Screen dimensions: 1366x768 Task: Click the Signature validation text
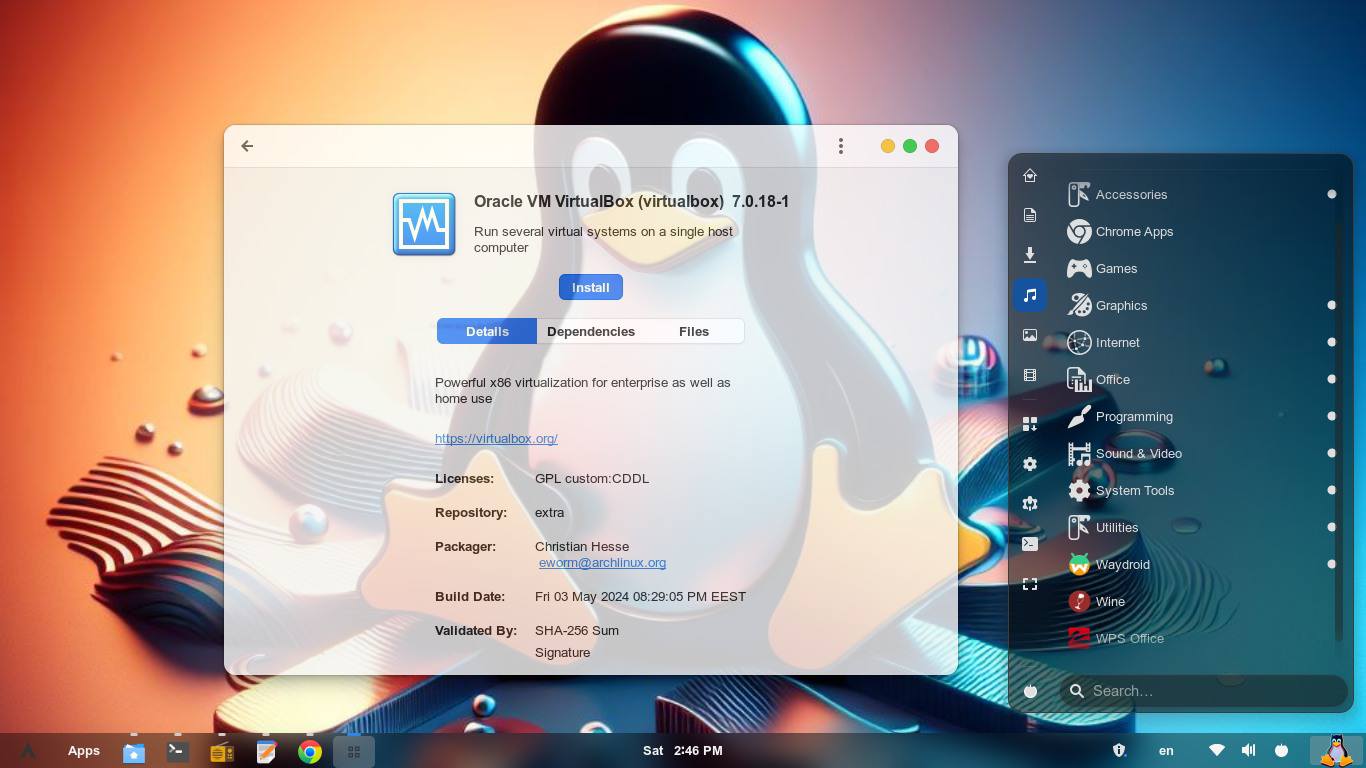coord(563,653)
